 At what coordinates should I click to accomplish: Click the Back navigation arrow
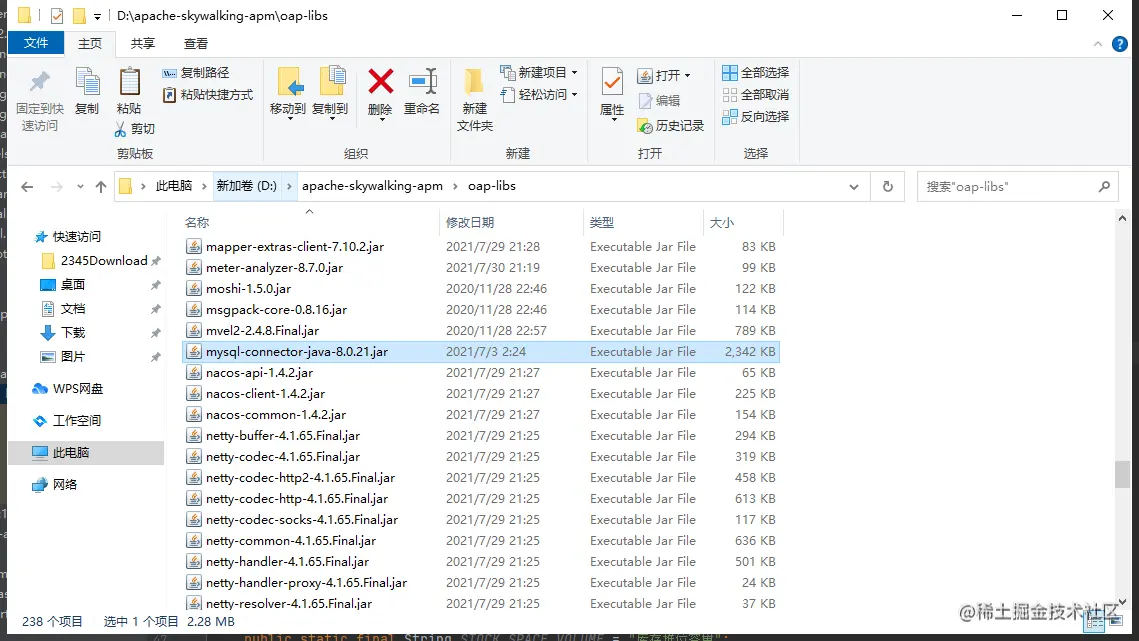[x=27, y=187]
